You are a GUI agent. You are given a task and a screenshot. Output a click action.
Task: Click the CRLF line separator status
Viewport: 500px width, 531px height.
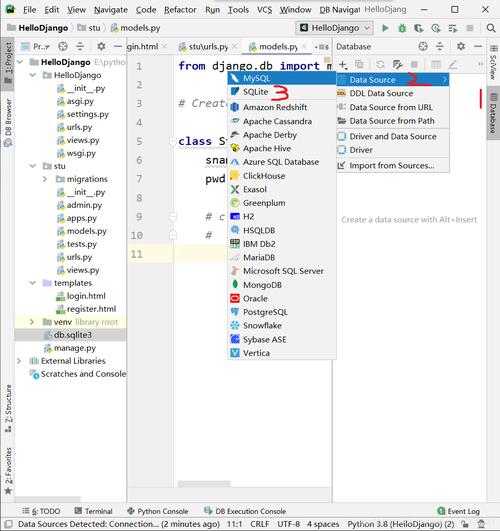[x=260, y=524]
